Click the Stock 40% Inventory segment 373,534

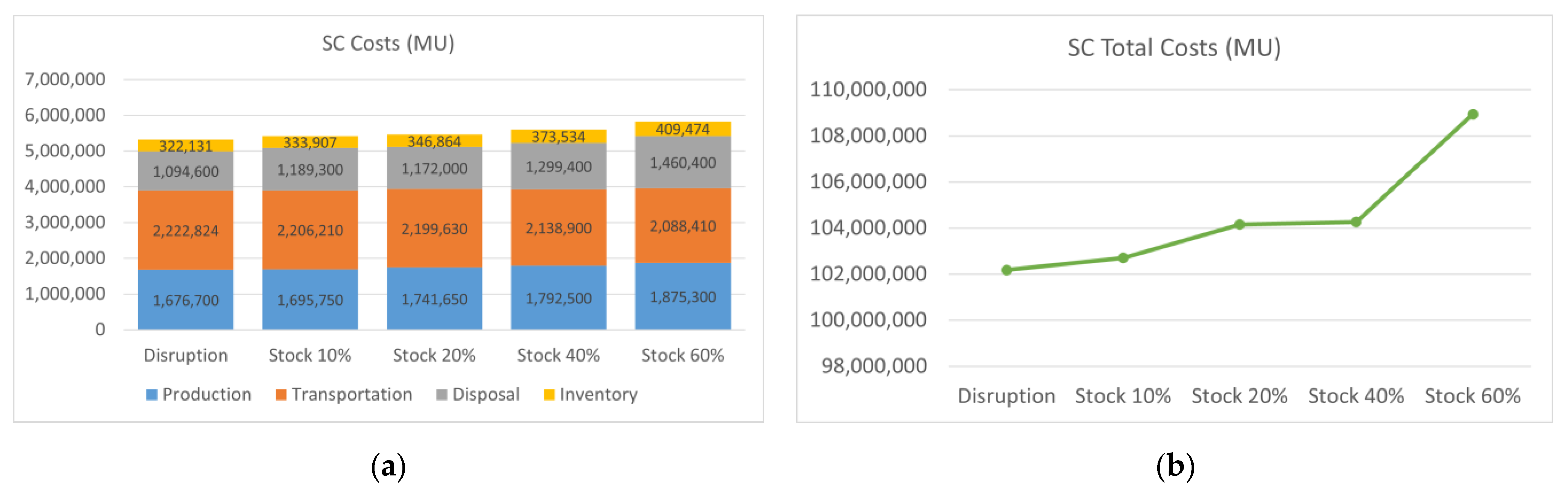[558, 136]
